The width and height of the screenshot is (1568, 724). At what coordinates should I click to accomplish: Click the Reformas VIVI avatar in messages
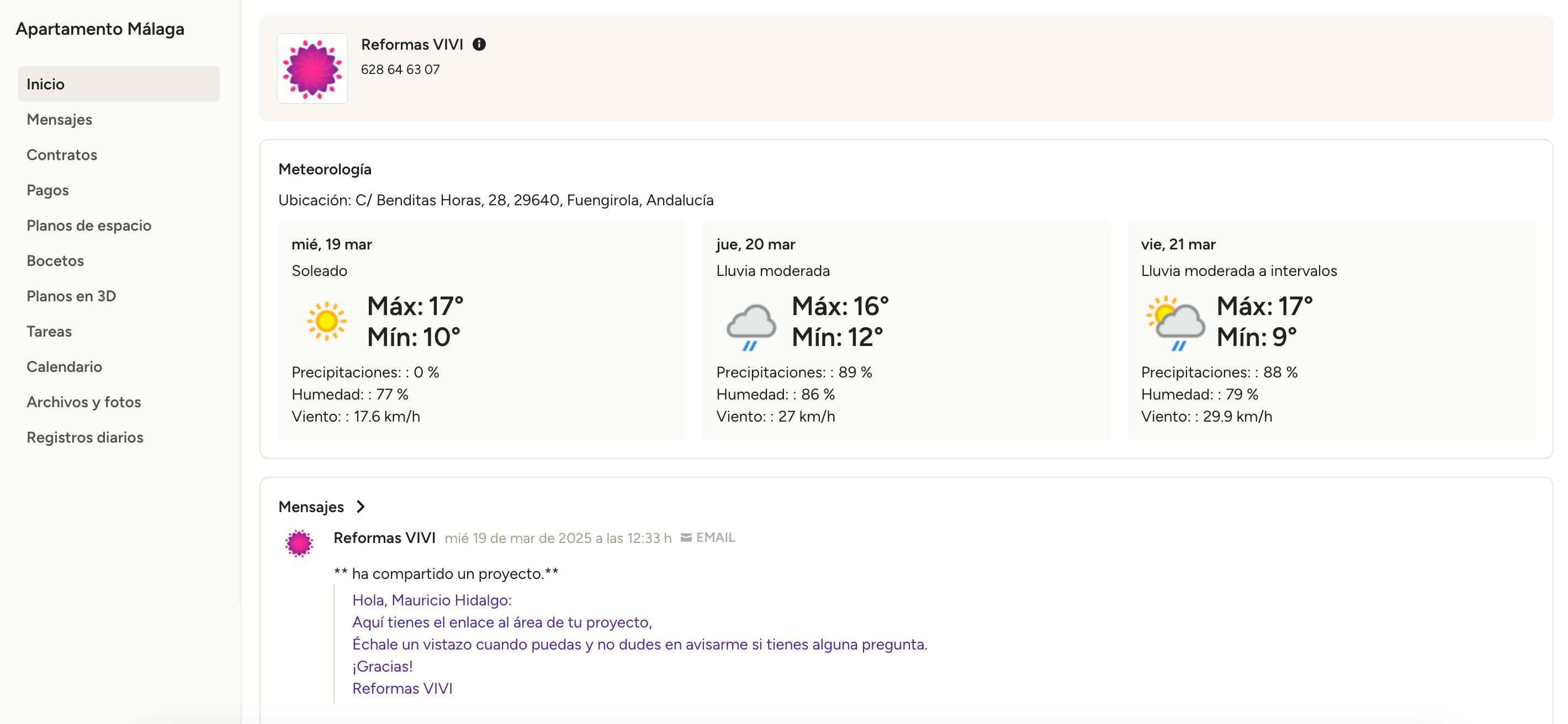pyautogui.click(x=299, y=542)
